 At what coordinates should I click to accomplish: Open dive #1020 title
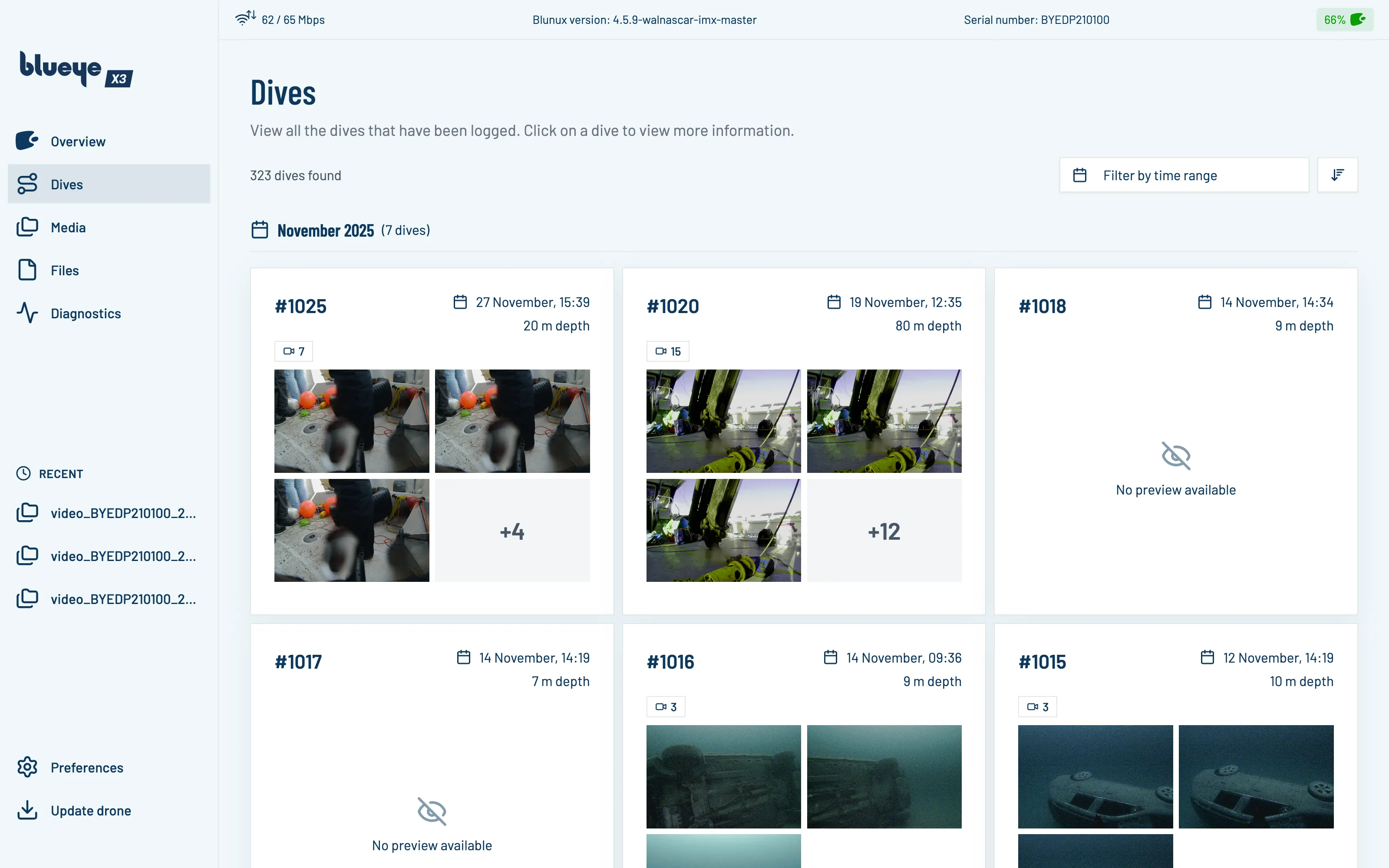673,306
